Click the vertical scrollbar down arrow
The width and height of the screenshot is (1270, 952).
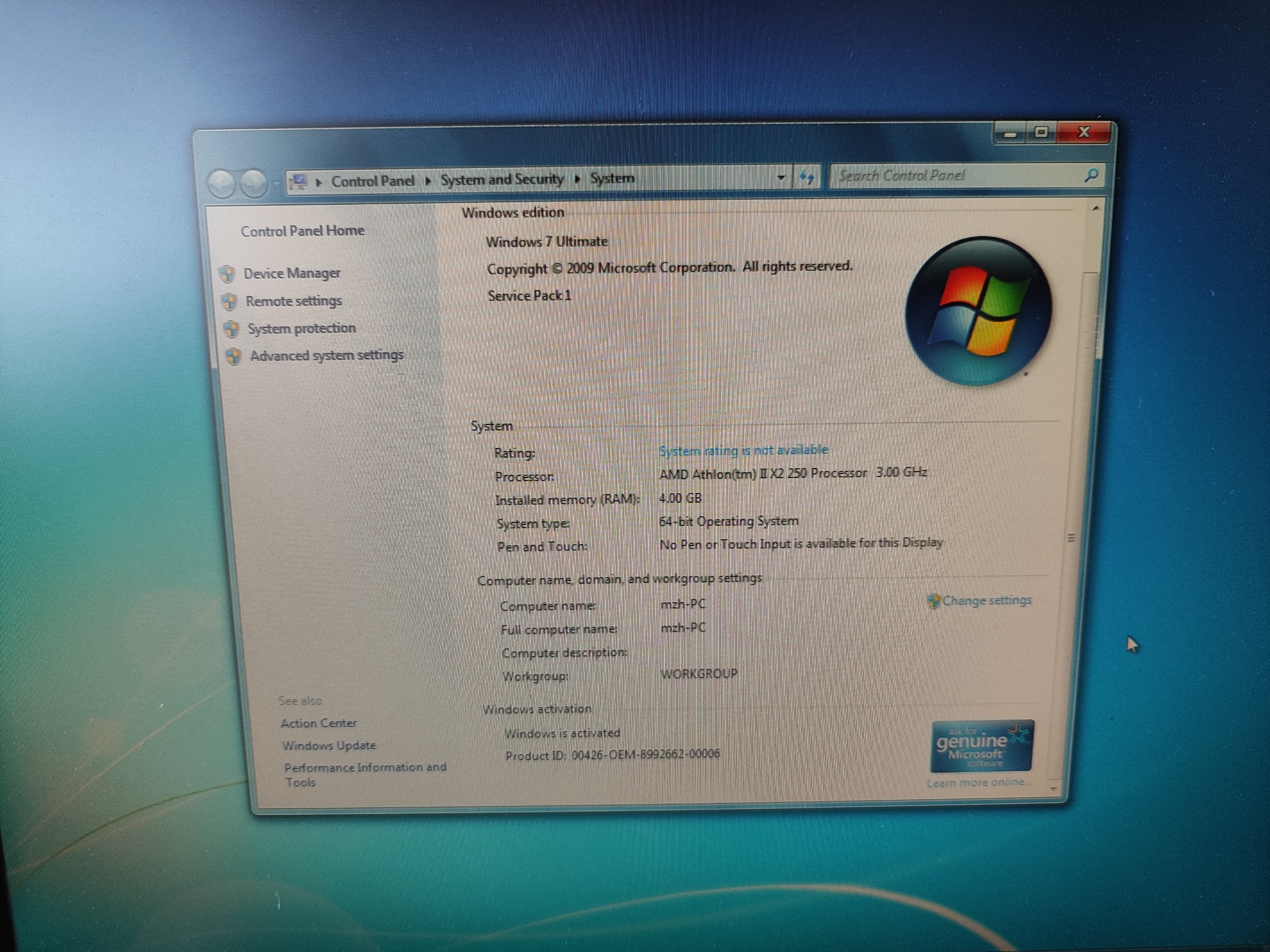pos(1054,788)
